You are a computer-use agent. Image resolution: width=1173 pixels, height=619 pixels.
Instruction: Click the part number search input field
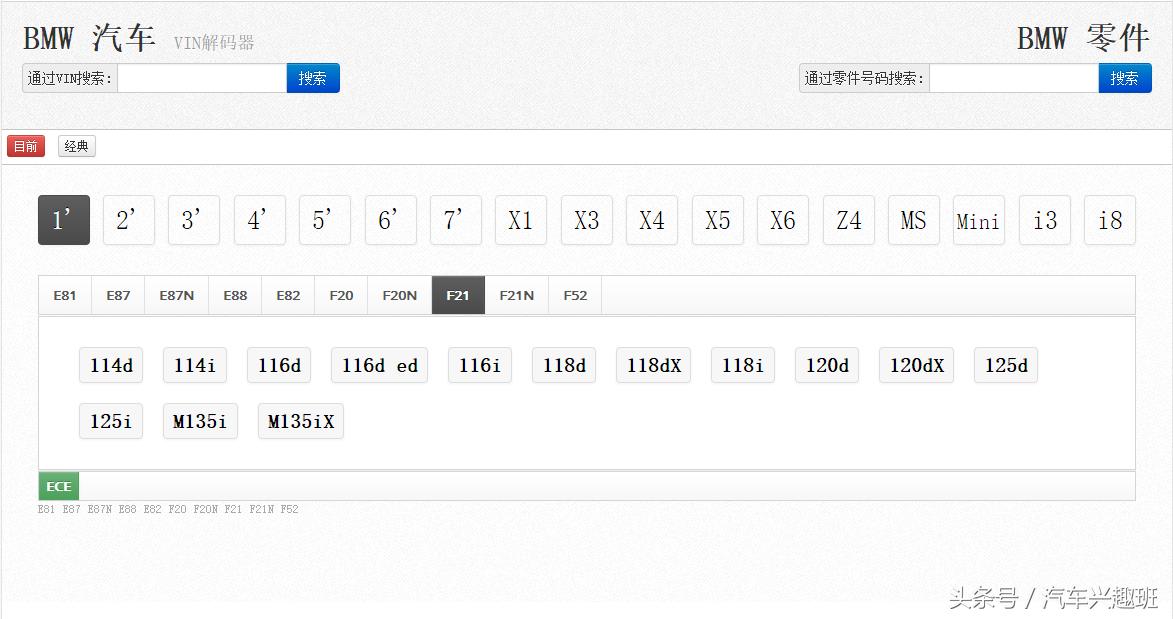(1014, 78)
